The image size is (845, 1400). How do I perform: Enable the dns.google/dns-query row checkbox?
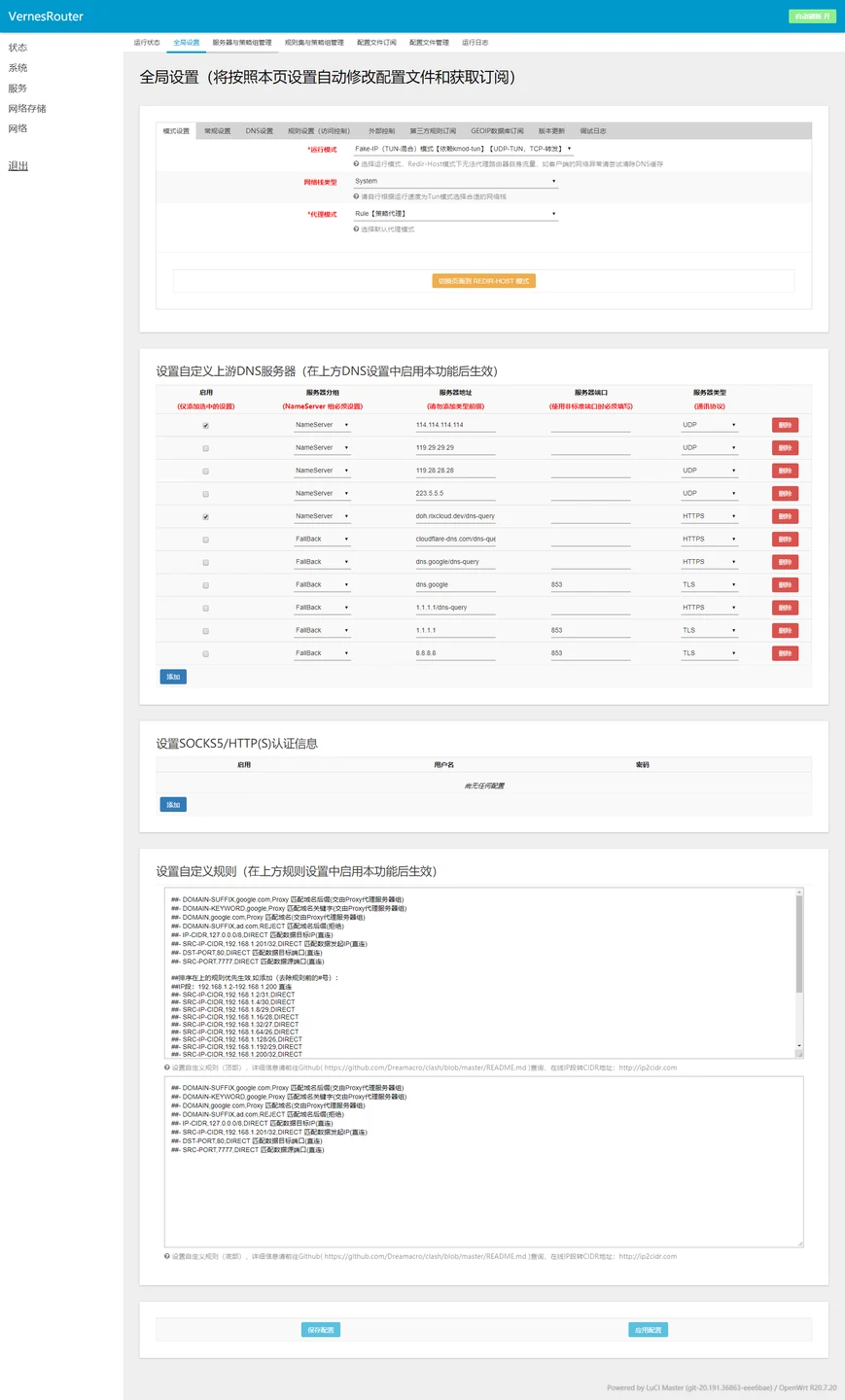coord(205,563)
